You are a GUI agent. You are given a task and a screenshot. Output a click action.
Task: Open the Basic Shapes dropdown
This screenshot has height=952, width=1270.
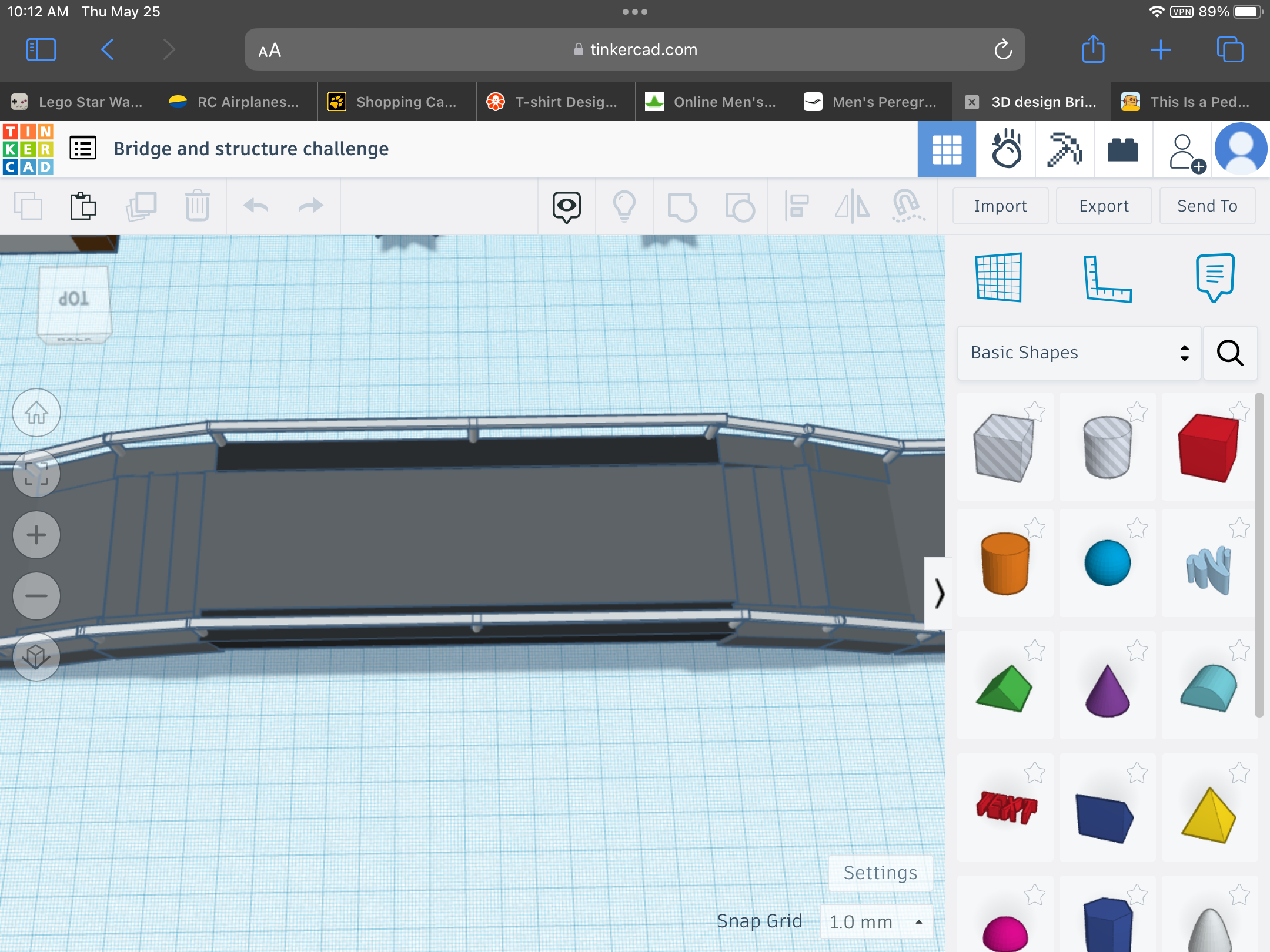pyautogui.click(x=1079, y=353)
